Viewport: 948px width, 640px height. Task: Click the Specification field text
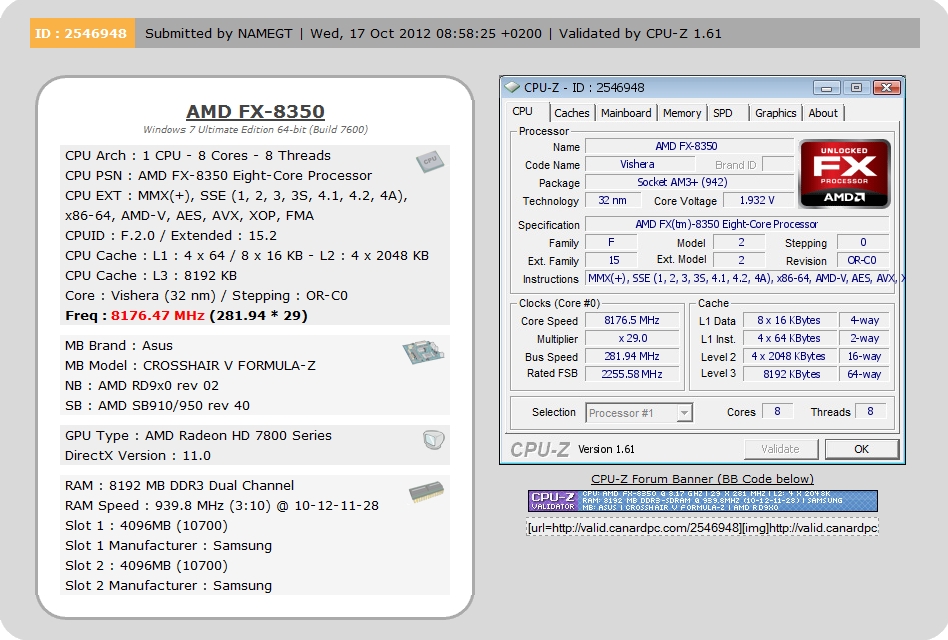pos(737,224)
